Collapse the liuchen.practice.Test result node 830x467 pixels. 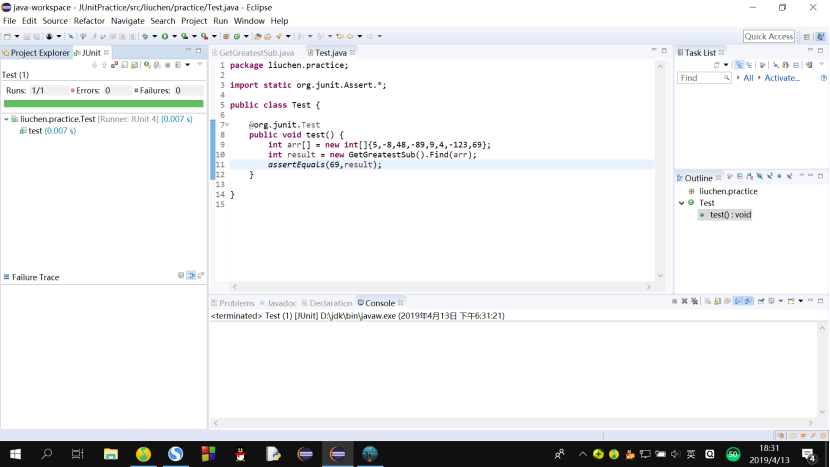[6, 119]
